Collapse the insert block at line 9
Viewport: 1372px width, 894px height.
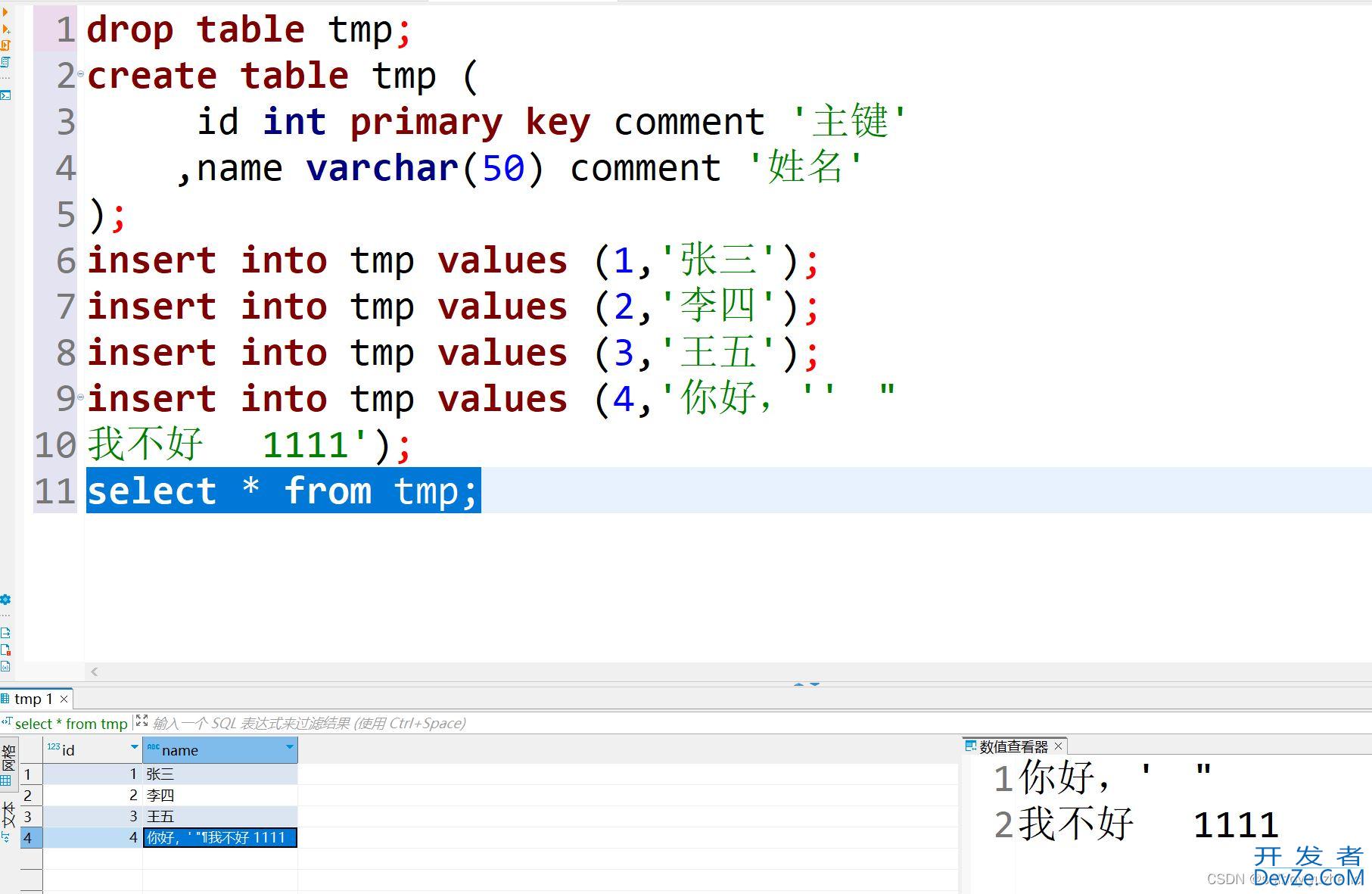point(80,397)
